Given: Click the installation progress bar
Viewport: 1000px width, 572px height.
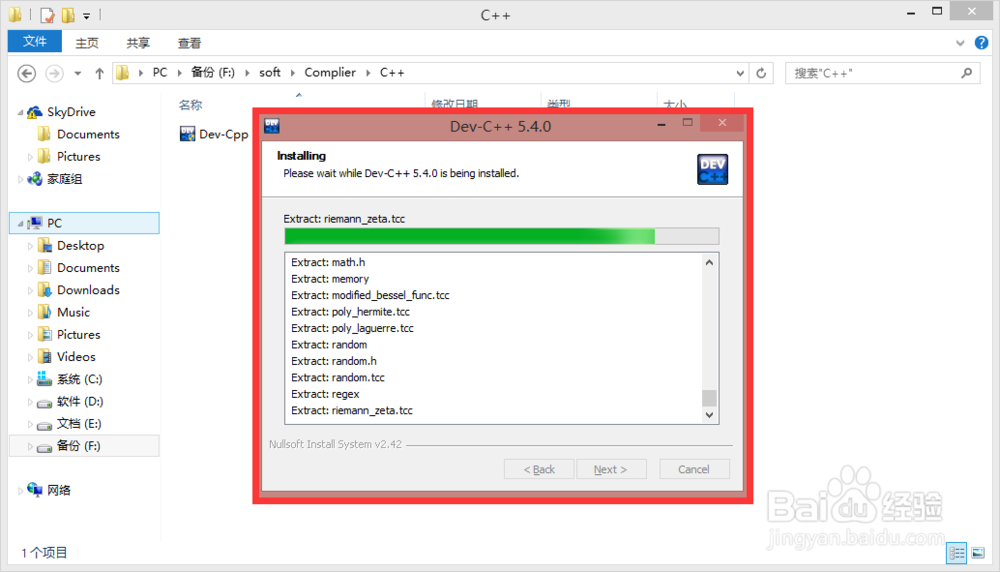Looking at the screenshot, I should point(502,237).
